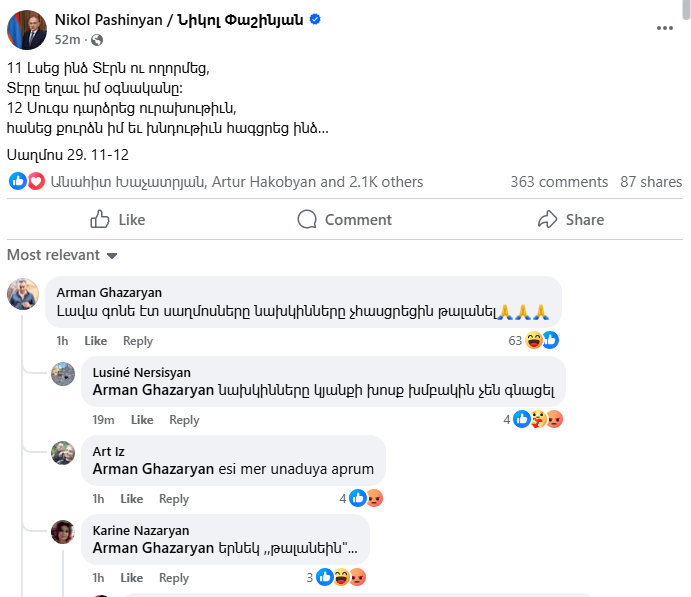Show the 87 shares list
The height and width of the screenshot is (597, 691).
651,182
